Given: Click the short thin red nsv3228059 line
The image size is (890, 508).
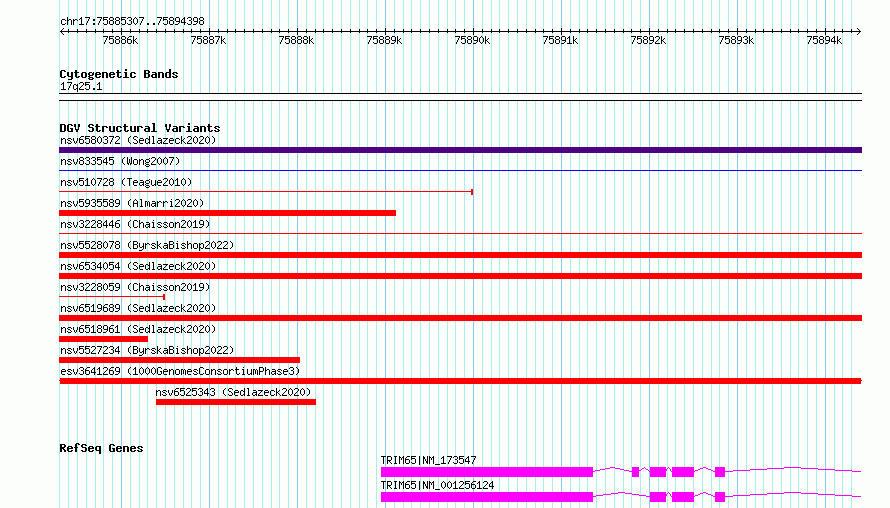Looking at the screenshot, I should 112,297.
